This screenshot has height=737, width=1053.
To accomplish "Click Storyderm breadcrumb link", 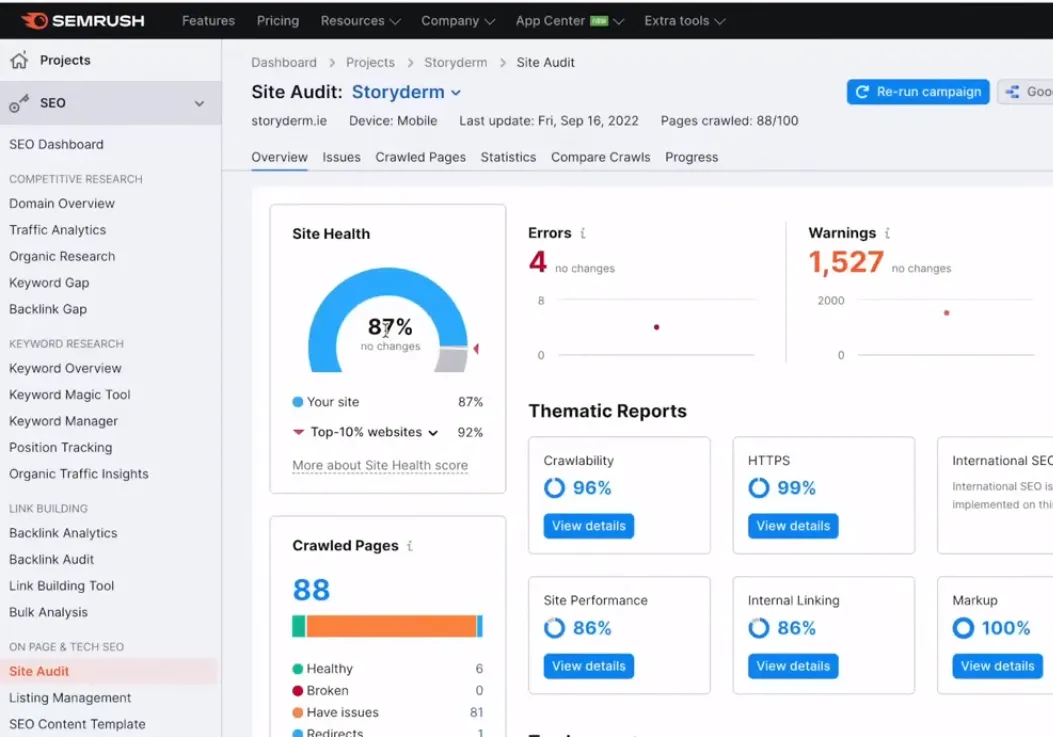I will 455,62.
